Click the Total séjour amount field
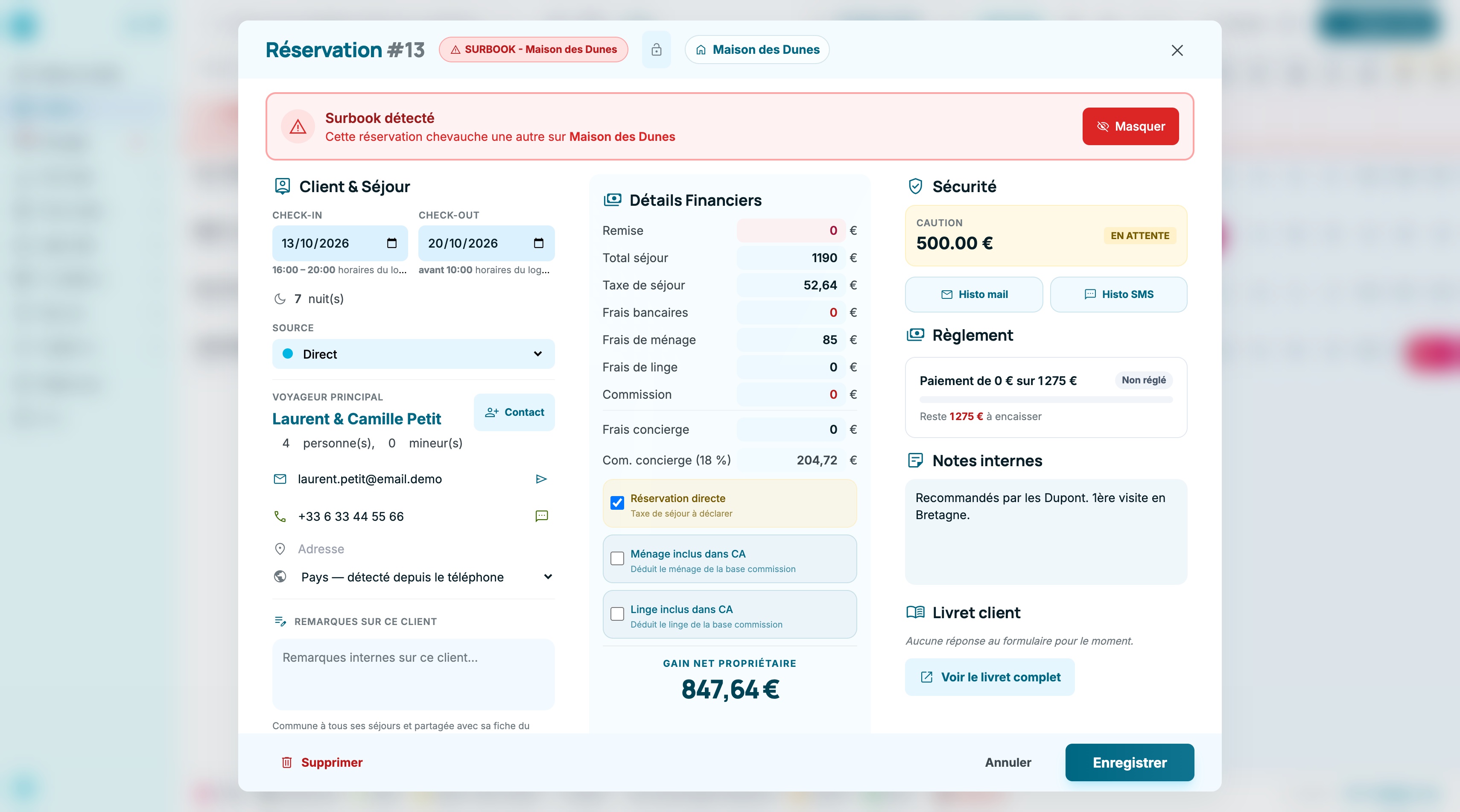Viewport: 1460px width, 812px height. coord(791,258)
